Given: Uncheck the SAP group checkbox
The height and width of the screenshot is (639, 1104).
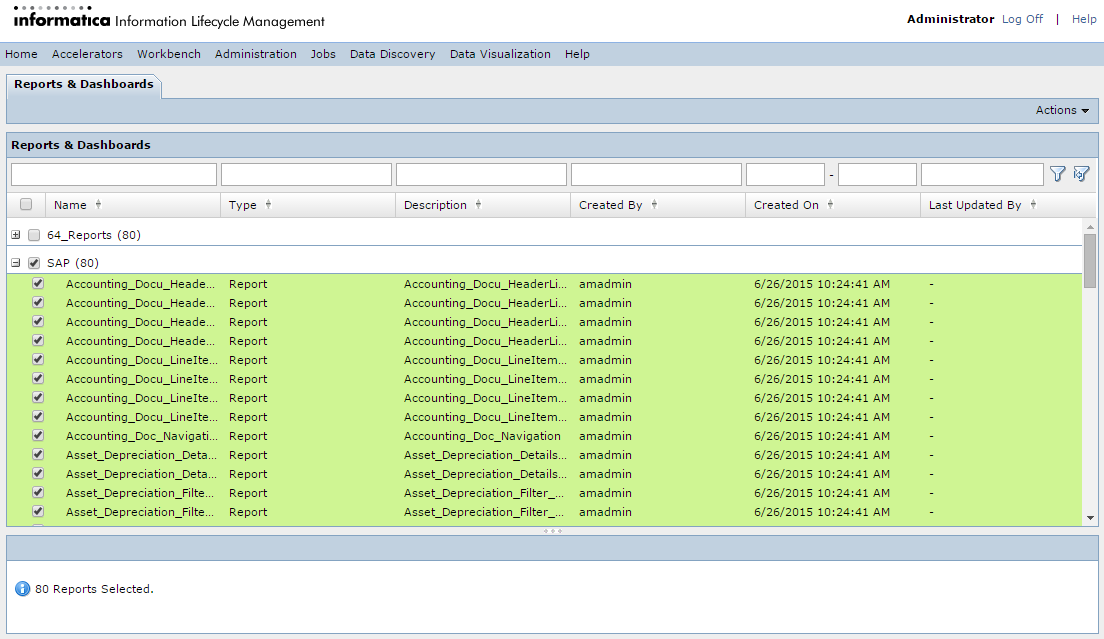Looking at the screenshot, I should [34, 263].
